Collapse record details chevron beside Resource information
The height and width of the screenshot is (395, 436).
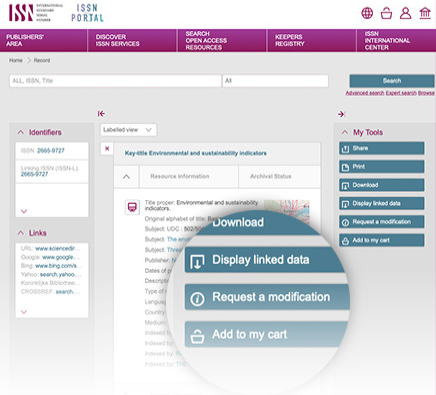click(126, 177)
